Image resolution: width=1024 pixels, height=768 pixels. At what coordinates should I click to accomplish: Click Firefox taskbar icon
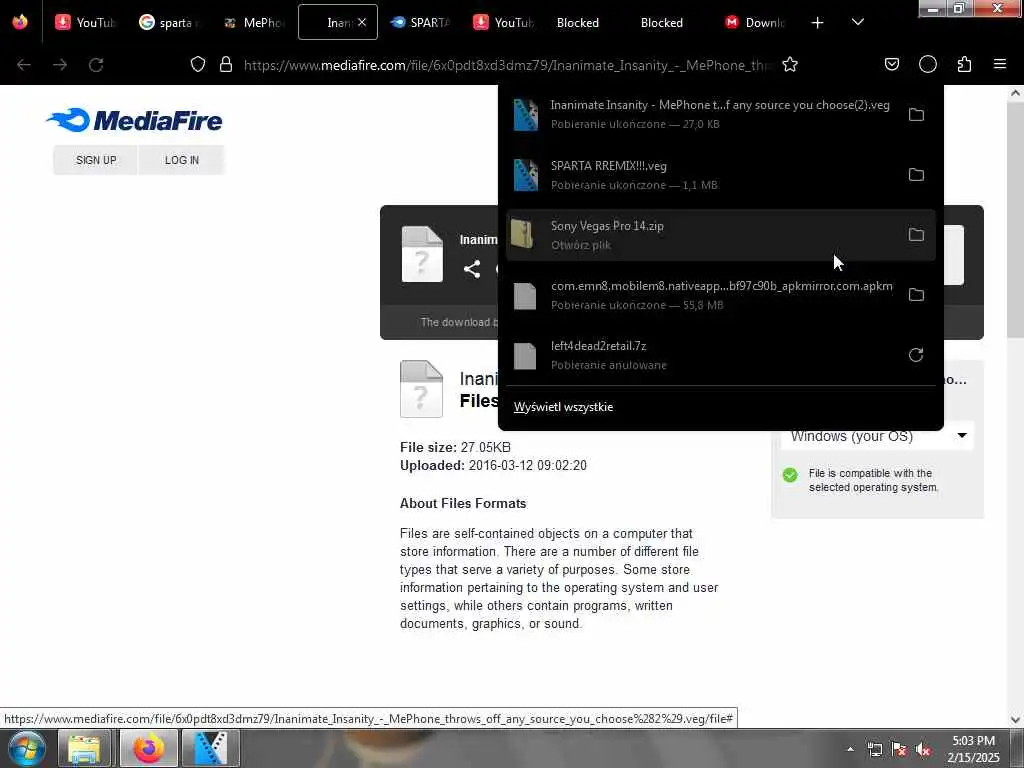(x=149, y=748)
